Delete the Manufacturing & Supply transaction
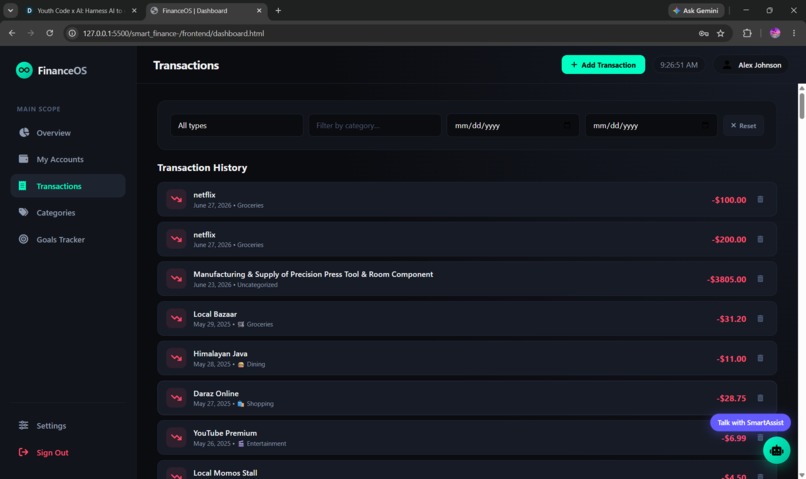The image size is (806, 479). coord(760,279)
